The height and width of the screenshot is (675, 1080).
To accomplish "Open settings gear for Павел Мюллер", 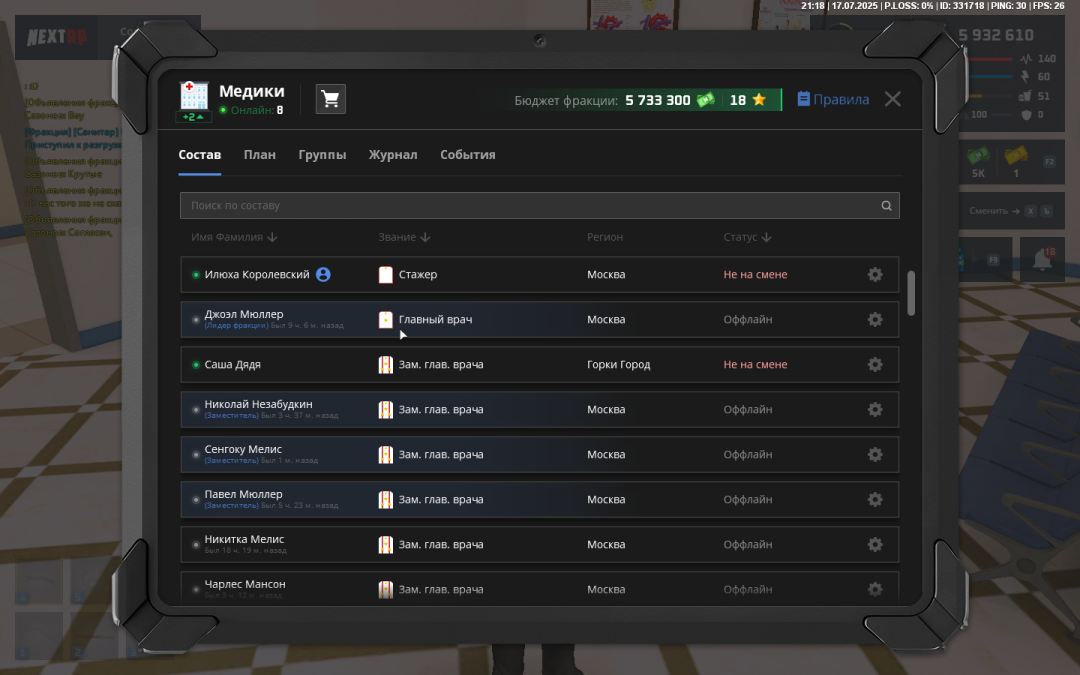I will tap(875, 499).
